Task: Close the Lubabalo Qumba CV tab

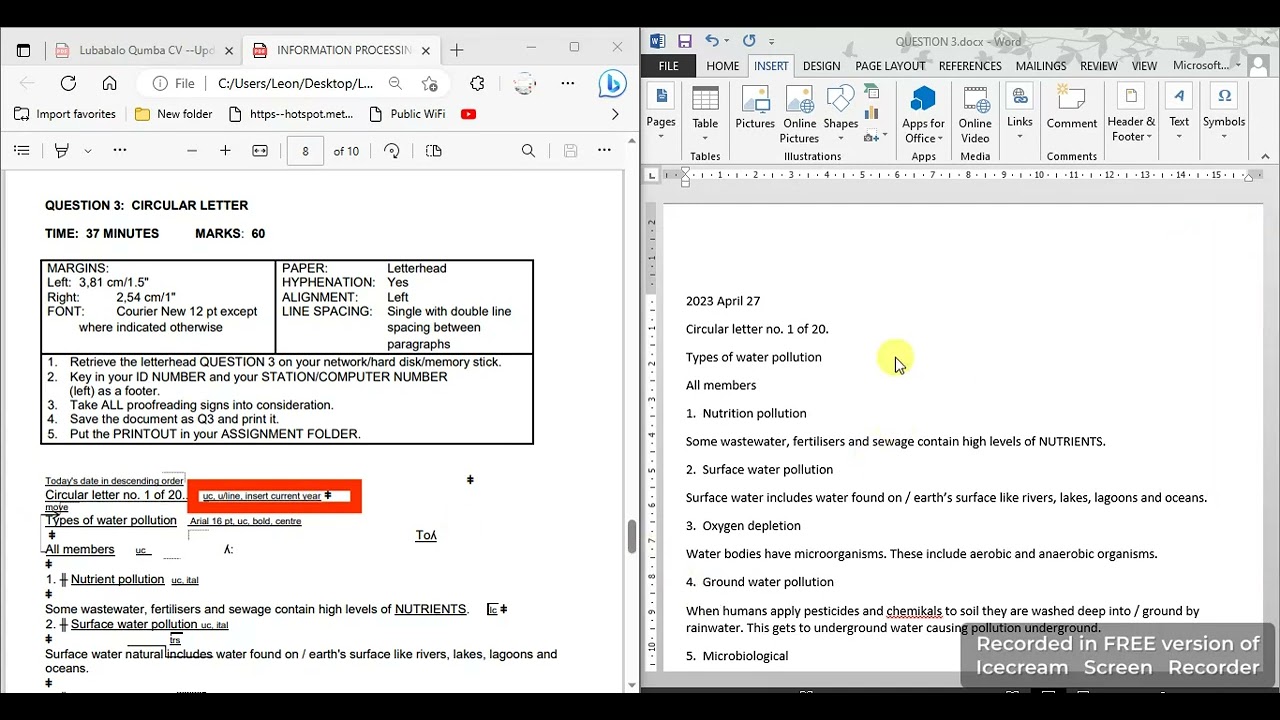Action: (229, 50)
